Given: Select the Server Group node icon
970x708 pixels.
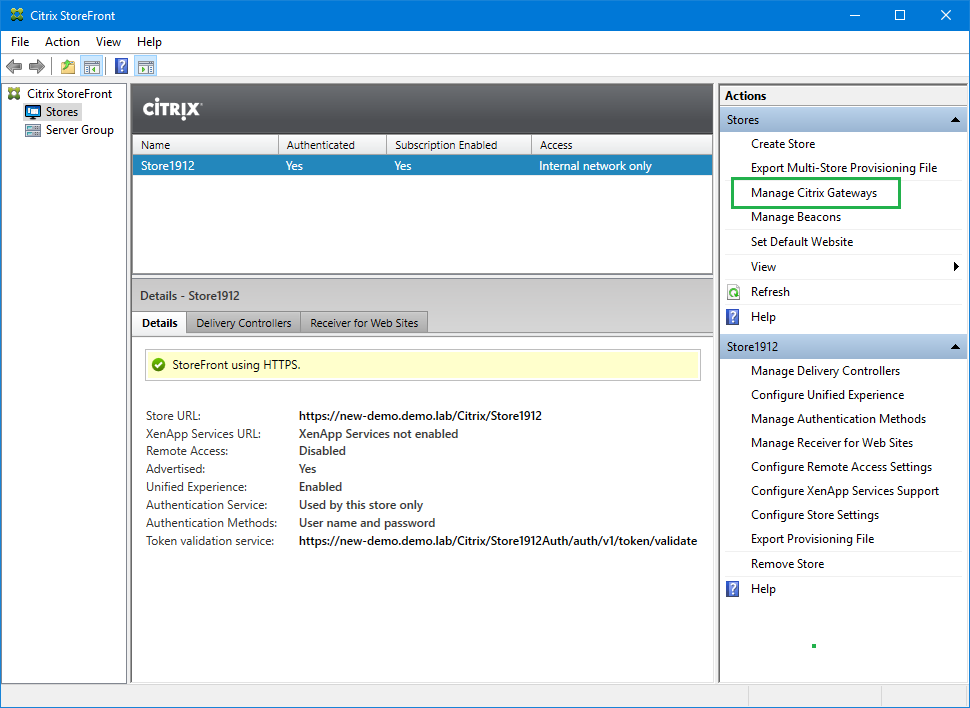Looking at the screenshot, I should pos(33,130).
